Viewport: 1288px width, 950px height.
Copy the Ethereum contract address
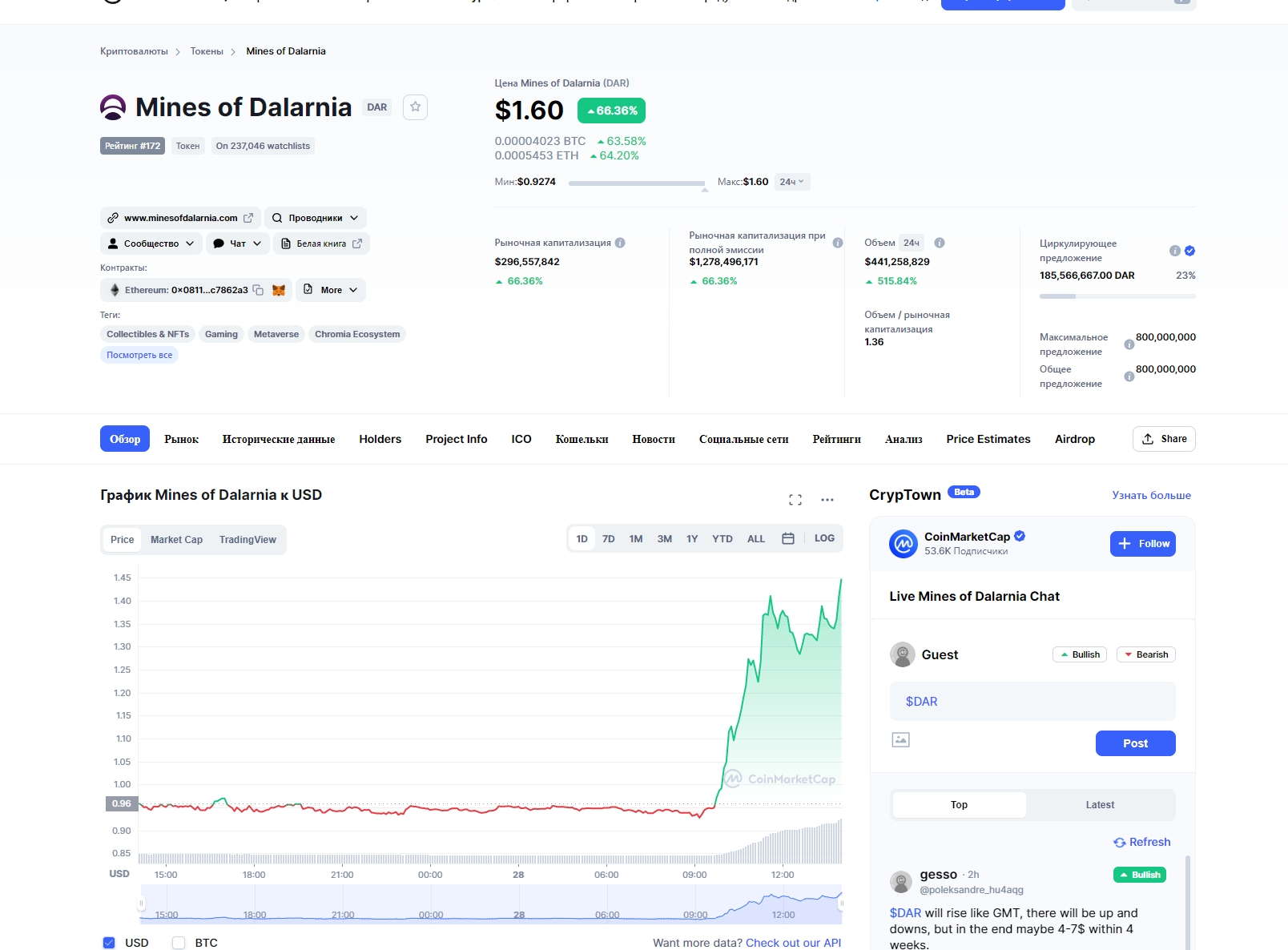pos(258,290)
